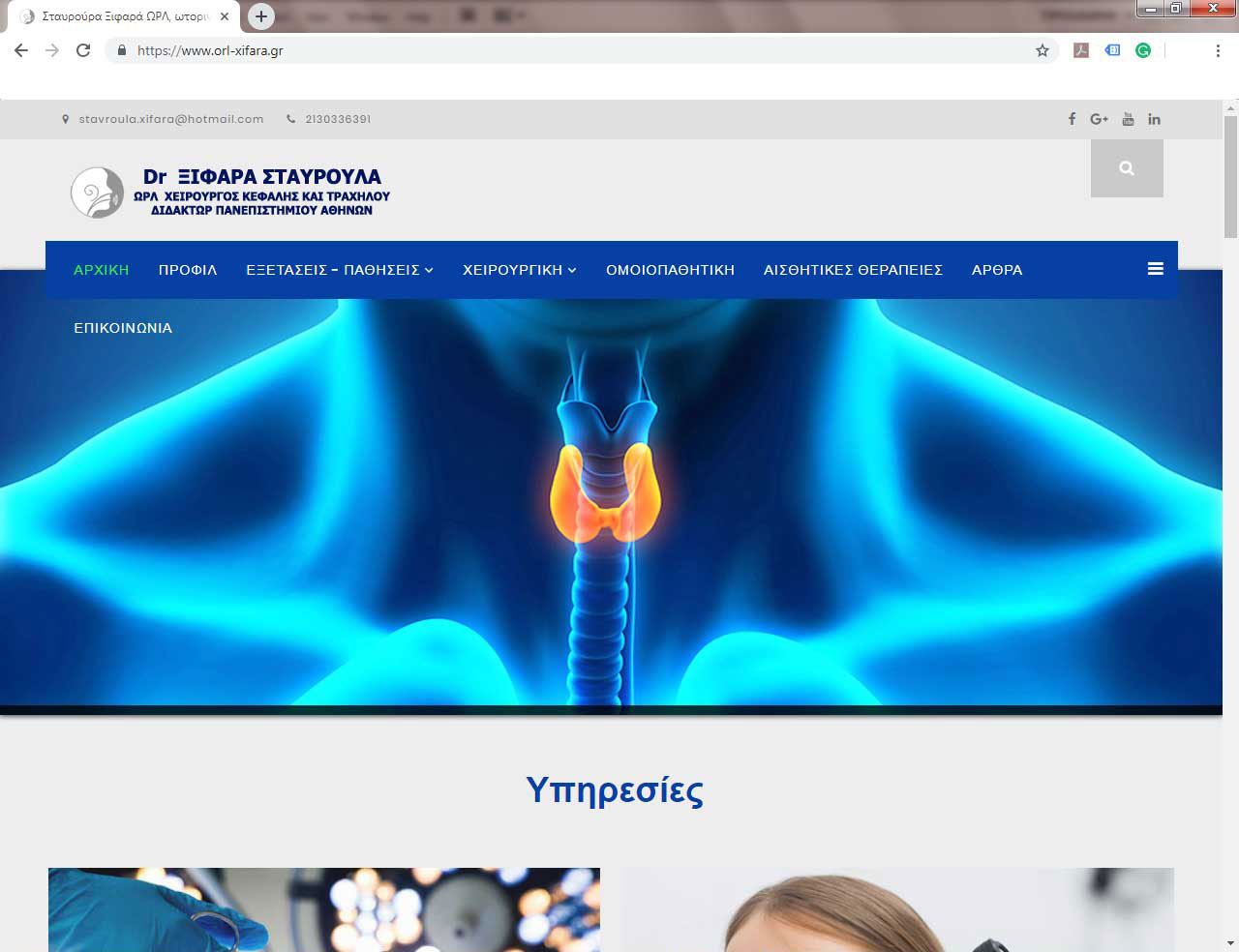The height and width of the screenshot is (952, 1239).
Task: Click the Υπηρεσίες heading
Action: [615, 790]
